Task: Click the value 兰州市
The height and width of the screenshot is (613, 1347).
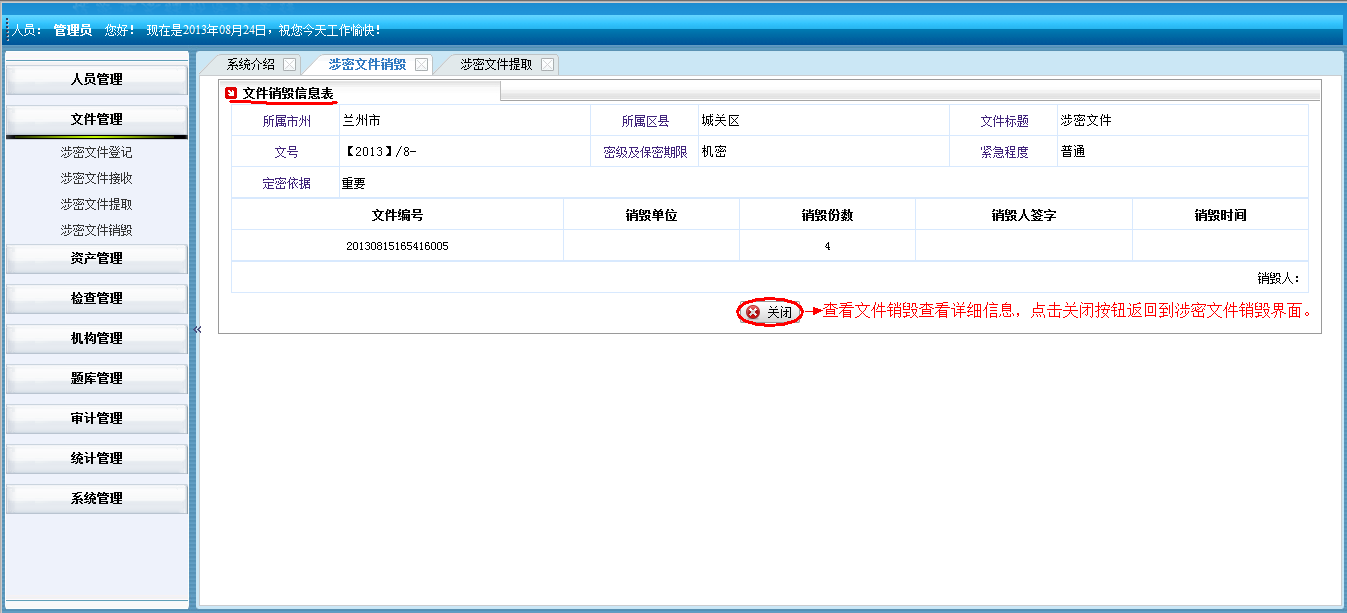Action: pos(361,121)
